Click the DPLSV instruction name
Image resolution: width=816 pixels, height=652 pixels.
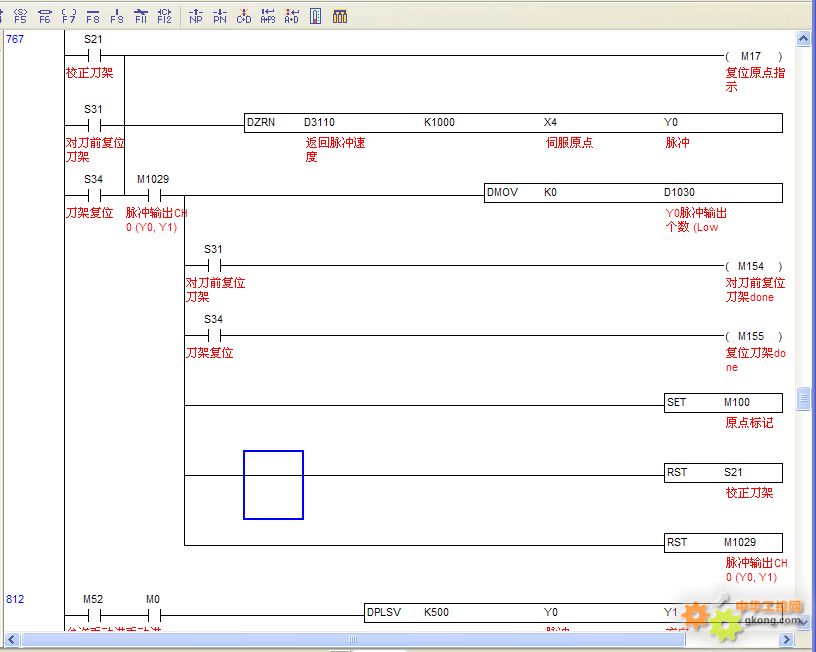click(384, 612)
